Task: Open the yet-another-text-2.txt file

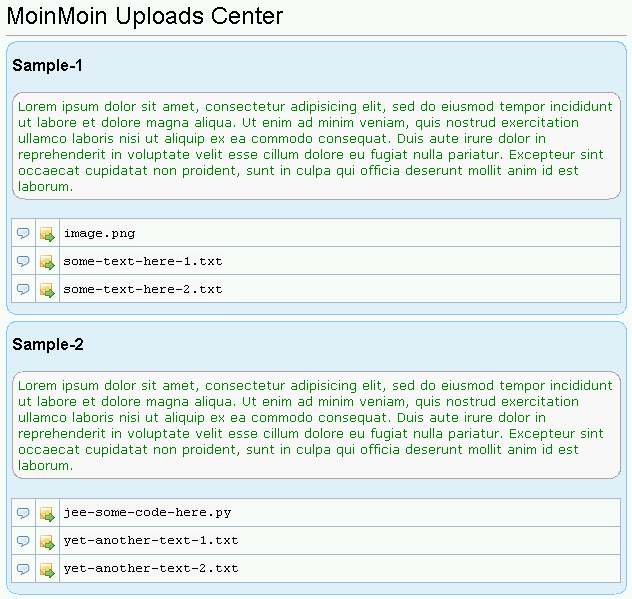Action: [x=150, y=568]
